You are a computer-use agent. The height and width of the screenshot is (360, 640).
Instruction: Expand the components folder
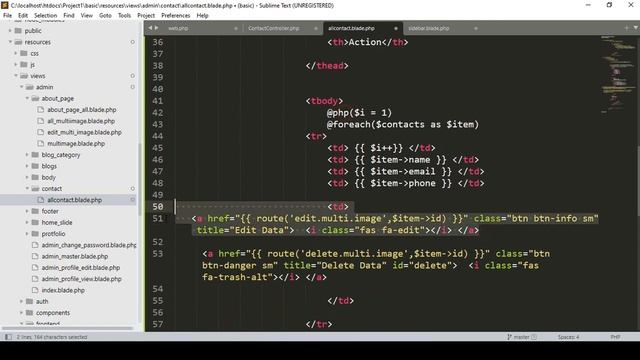point(22,313)
